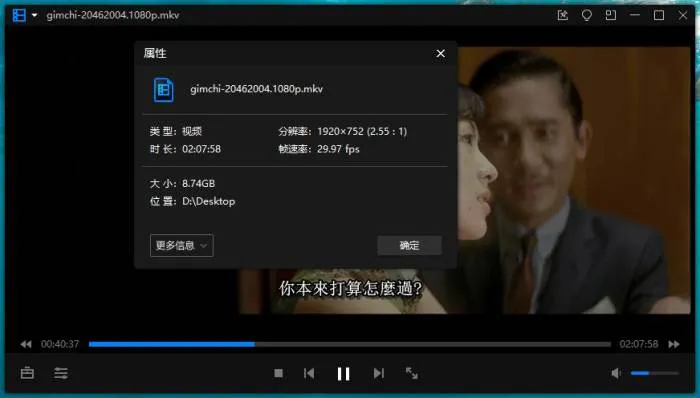Open the skin icon in title bar
The width and height of the screenshot is (700, 398).
click(587, 15)
